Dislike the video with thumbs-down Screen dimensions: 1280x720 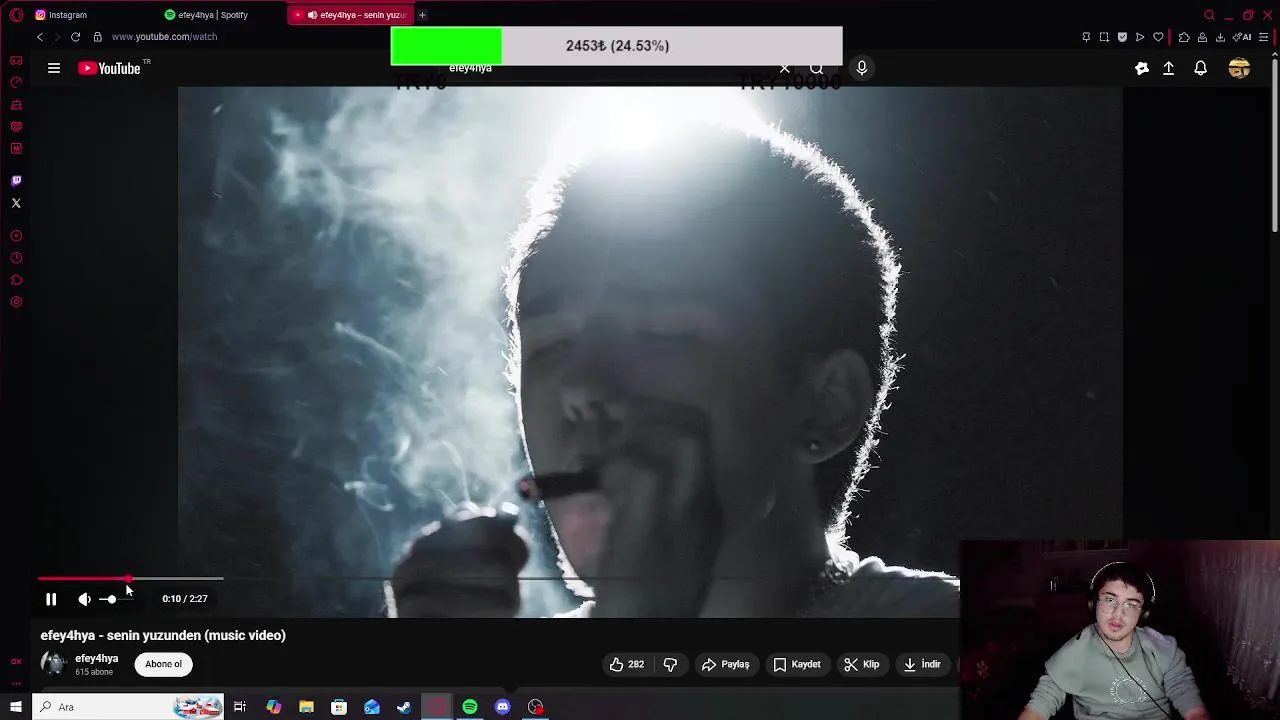(x=670, y=664)
